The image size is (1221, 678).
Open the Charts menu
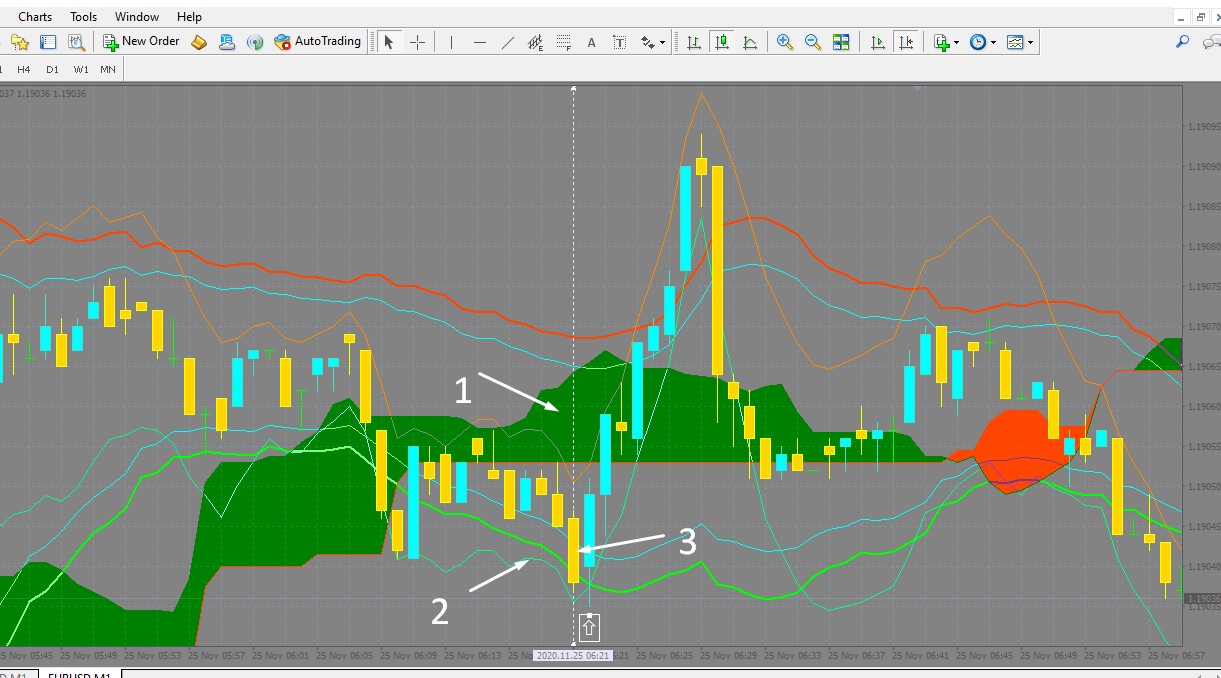[35, 16]
